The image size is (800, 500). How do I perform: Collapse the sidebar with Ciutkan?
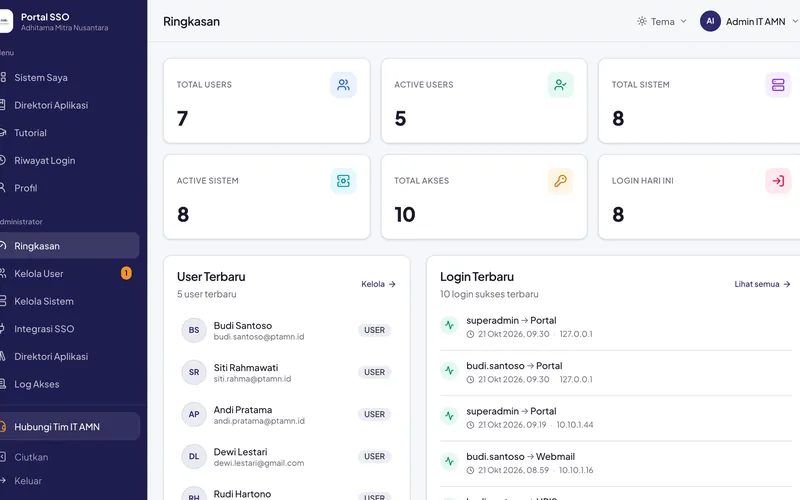[69, 457]
